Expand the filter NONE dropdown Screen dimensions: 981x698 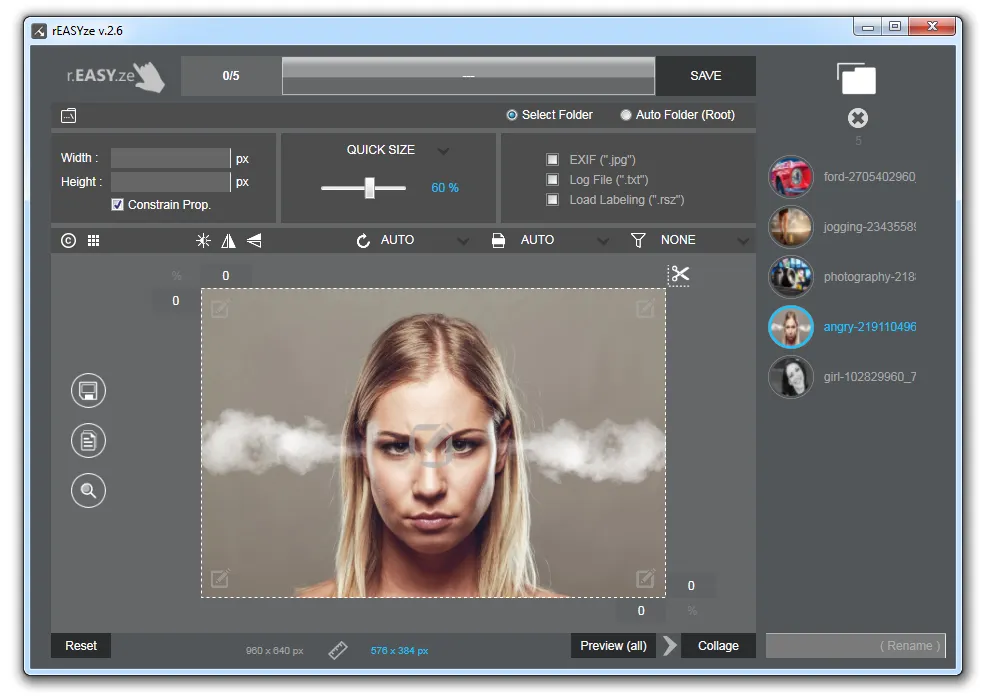pos(743,241)
